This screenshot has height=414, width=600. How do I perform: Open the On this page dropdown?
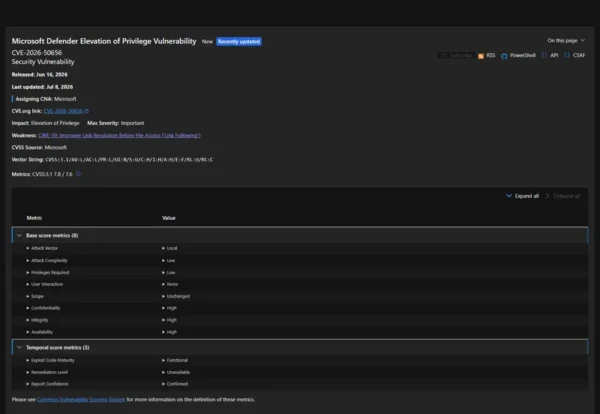click(x=566, y=40)
